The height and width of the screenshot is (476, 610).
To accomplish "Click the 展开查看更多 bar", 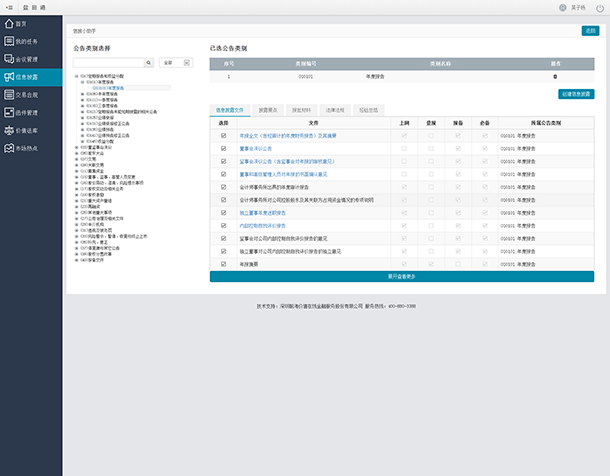I will 402,276.
